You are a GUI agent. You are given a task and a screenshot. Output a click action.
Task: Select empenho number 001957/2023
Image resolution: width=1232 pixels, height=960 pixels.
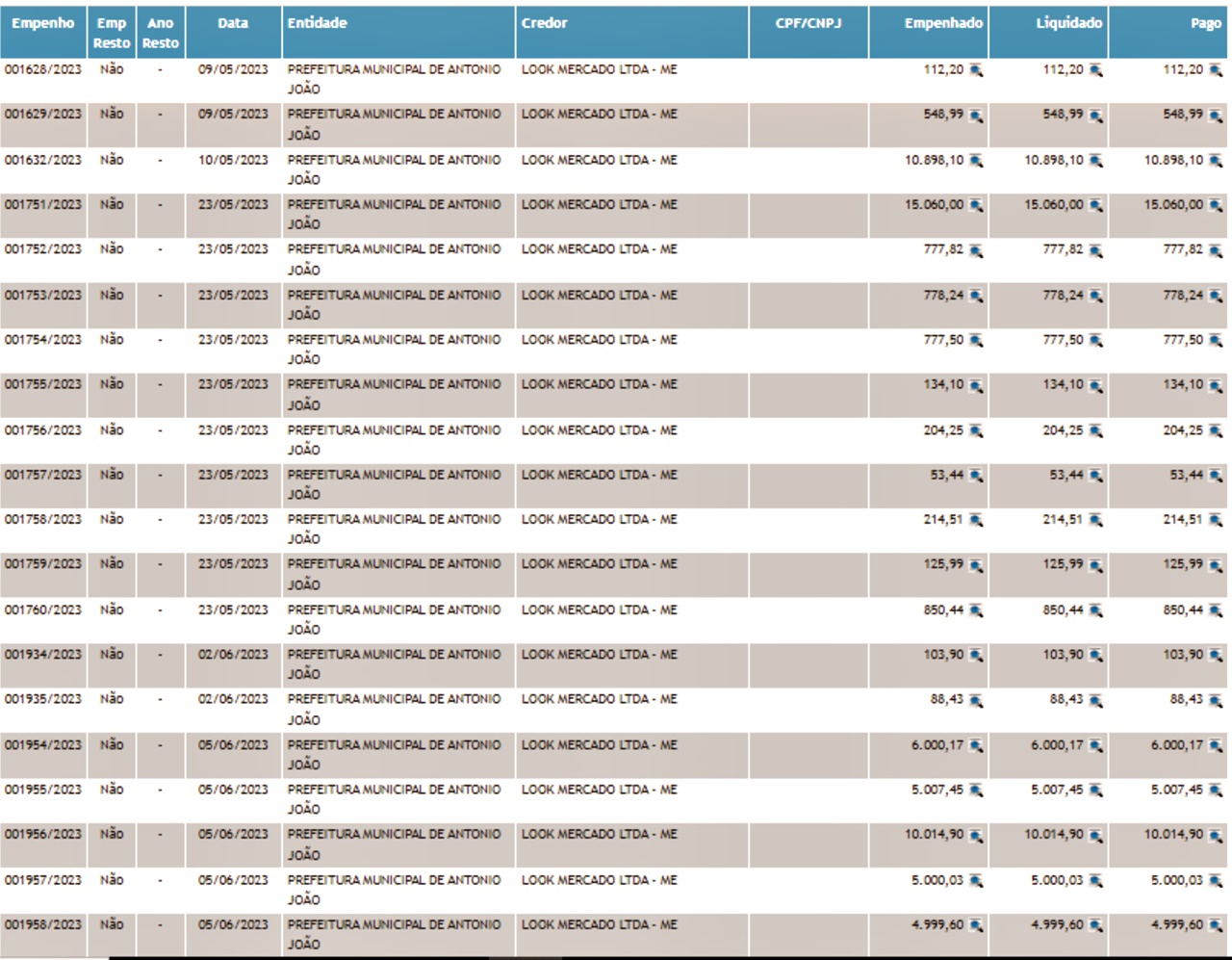[x=43, y=879]
